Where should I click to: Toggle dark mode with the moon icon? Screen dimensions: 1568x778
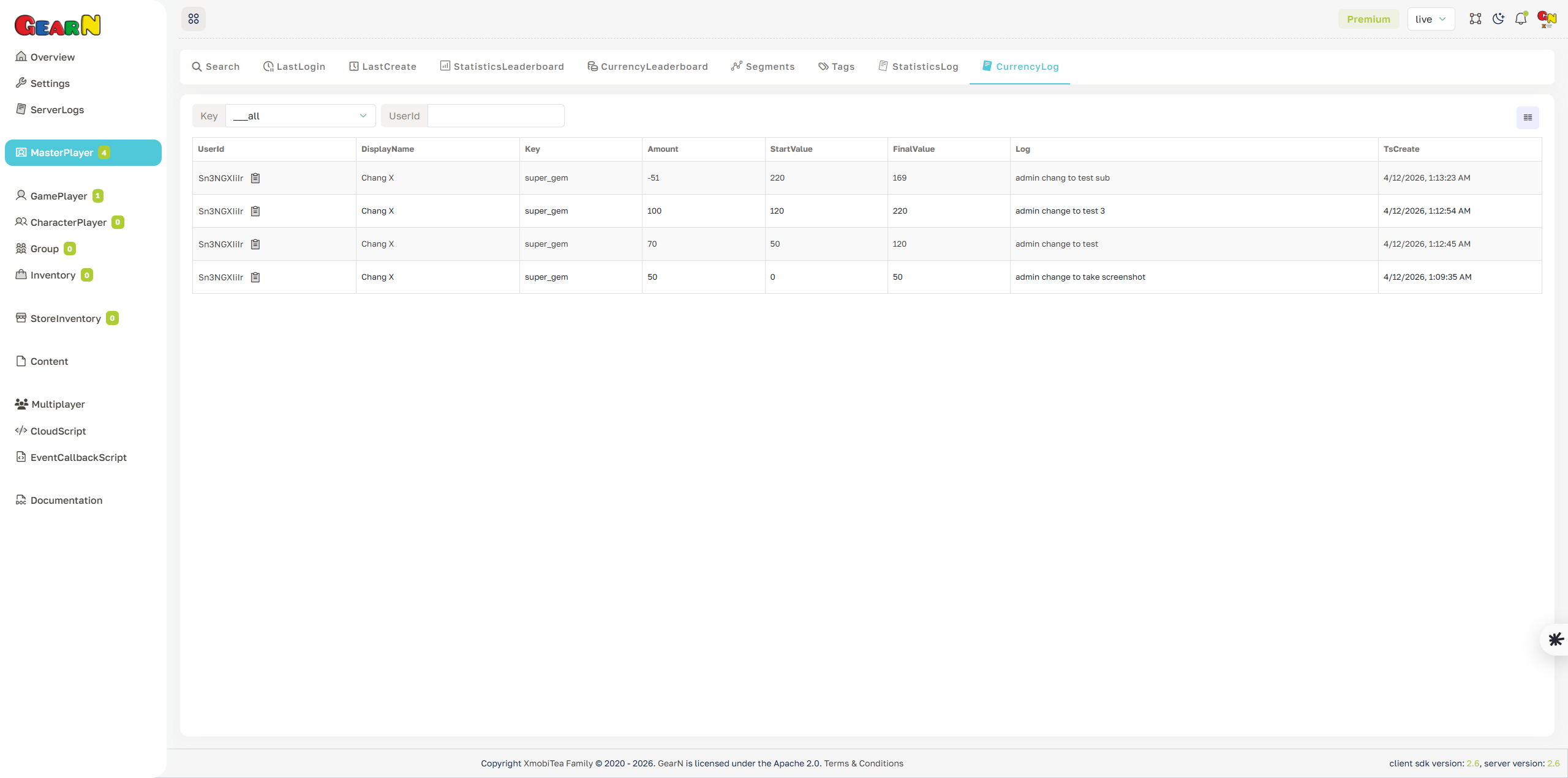pyautogui.click(x=1498, y=18)
